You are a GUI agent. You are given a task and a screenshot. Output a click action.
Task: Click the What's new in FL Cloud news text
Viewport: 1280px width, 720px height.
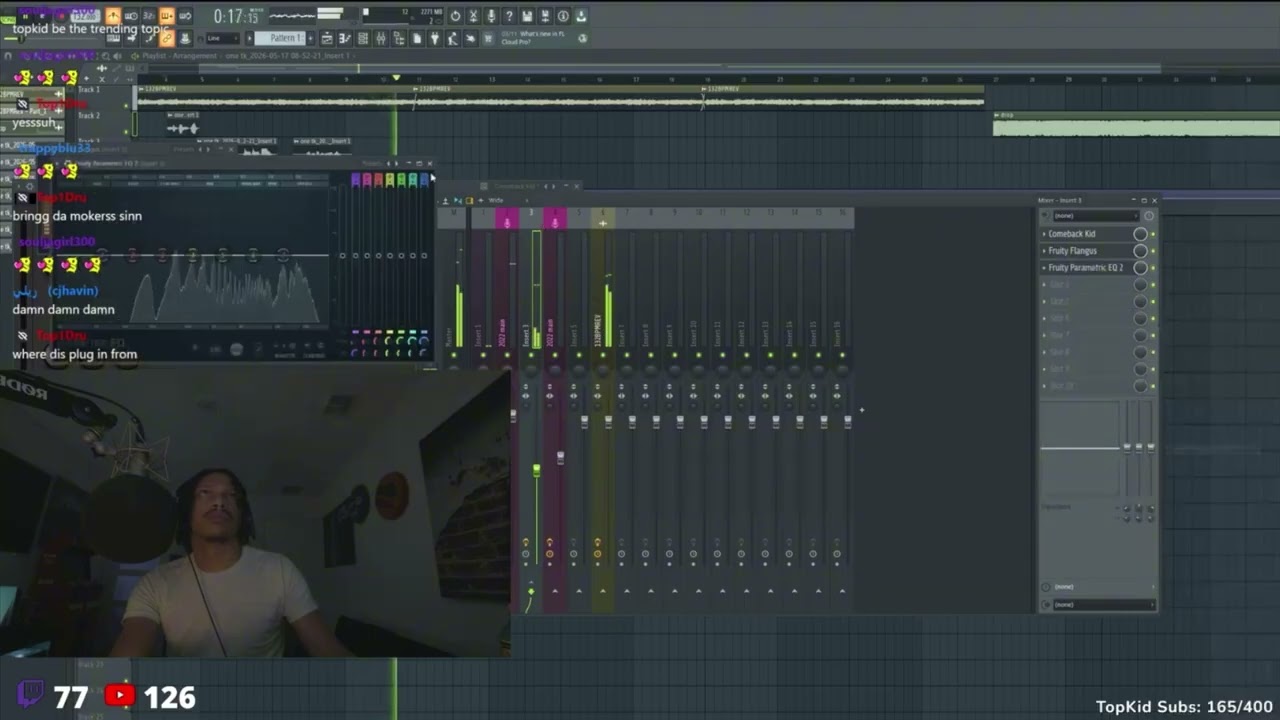533,38
